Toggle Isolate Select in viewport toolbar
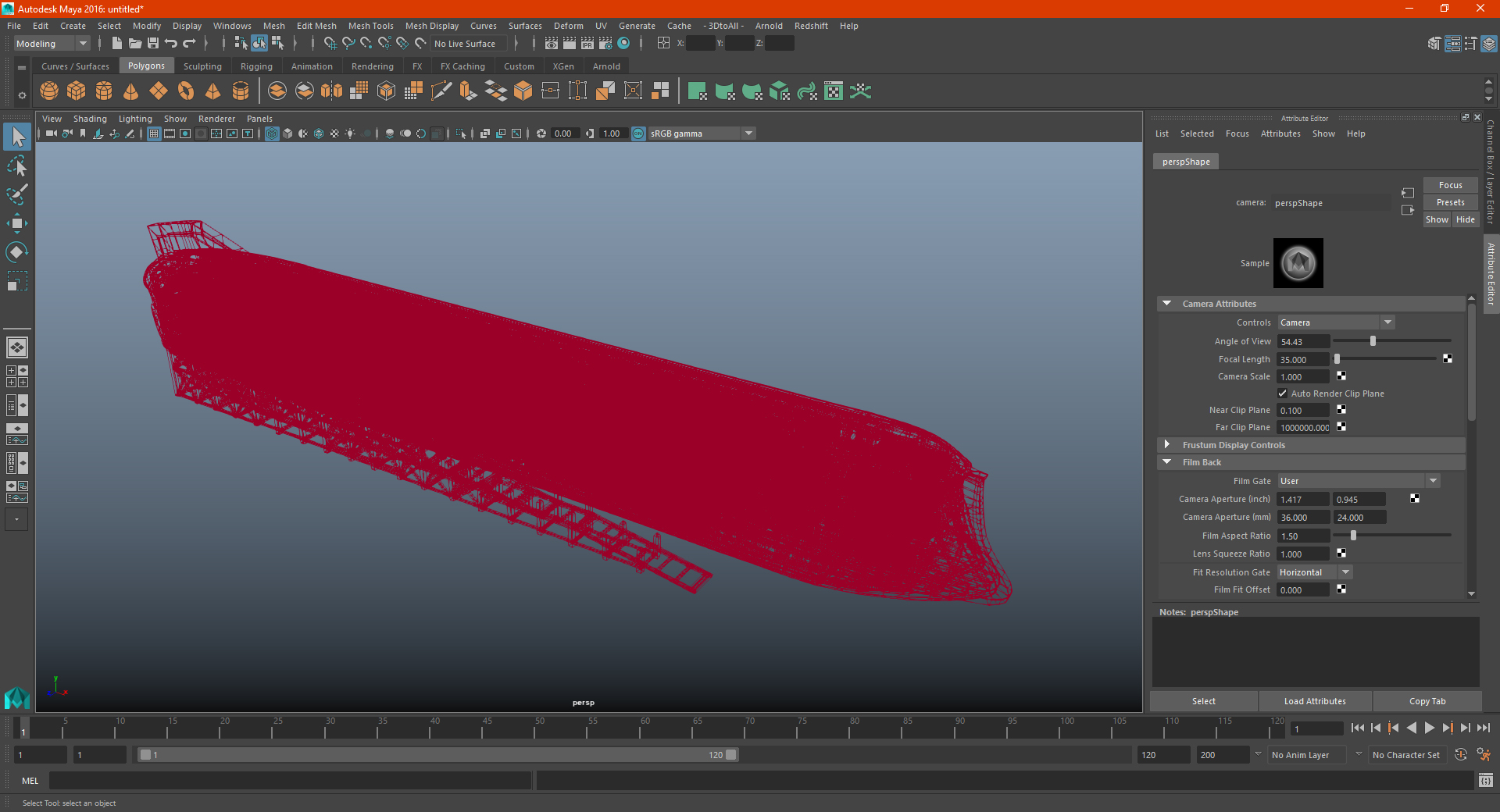 click(x=461, y=134)
